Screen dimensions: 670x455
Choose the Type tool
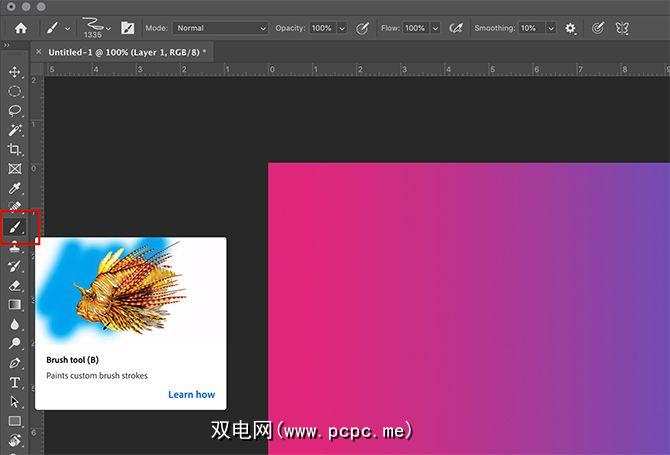[15, 382]
